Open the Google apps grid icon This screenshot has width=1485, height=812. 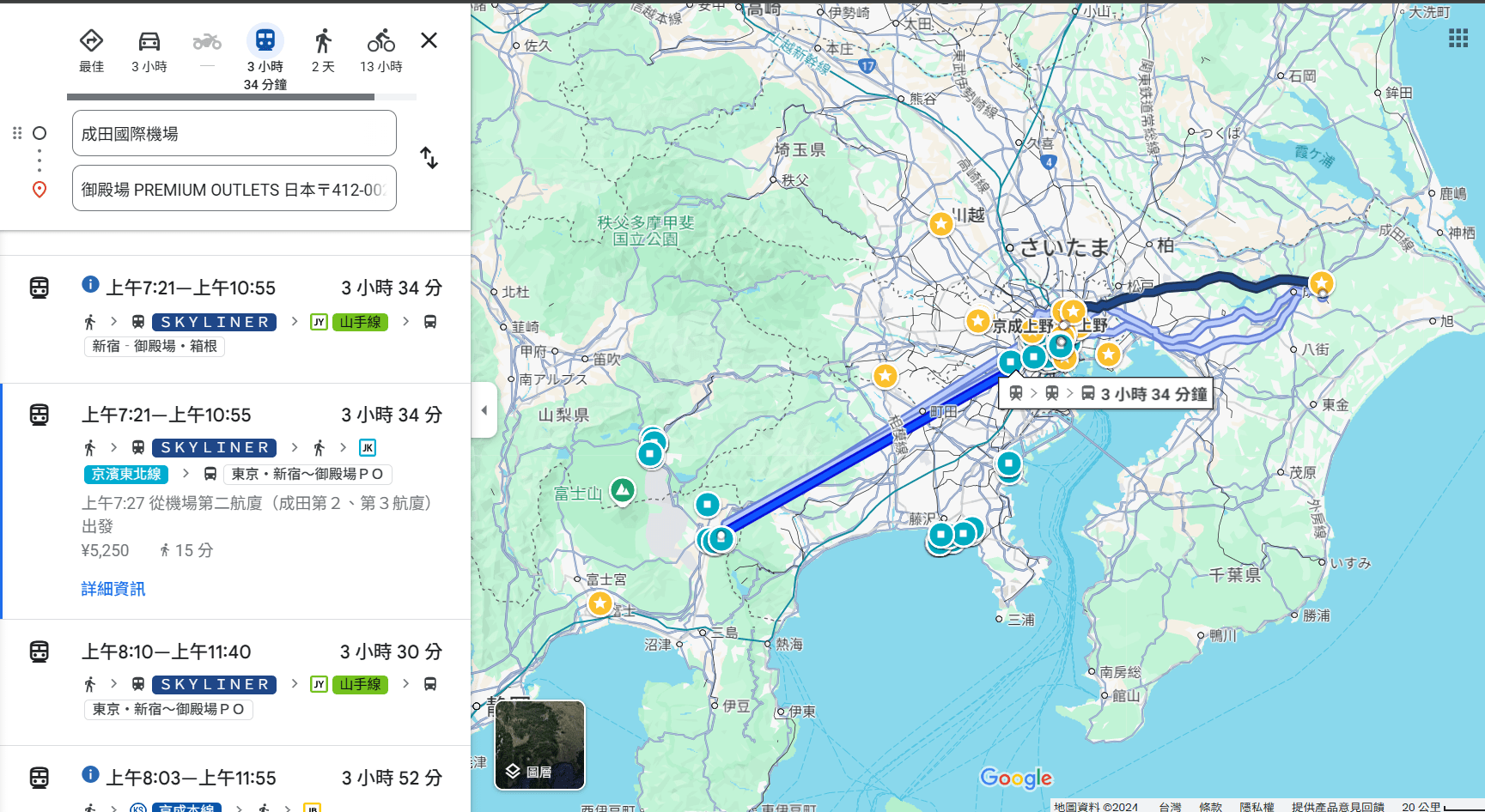1458,38
